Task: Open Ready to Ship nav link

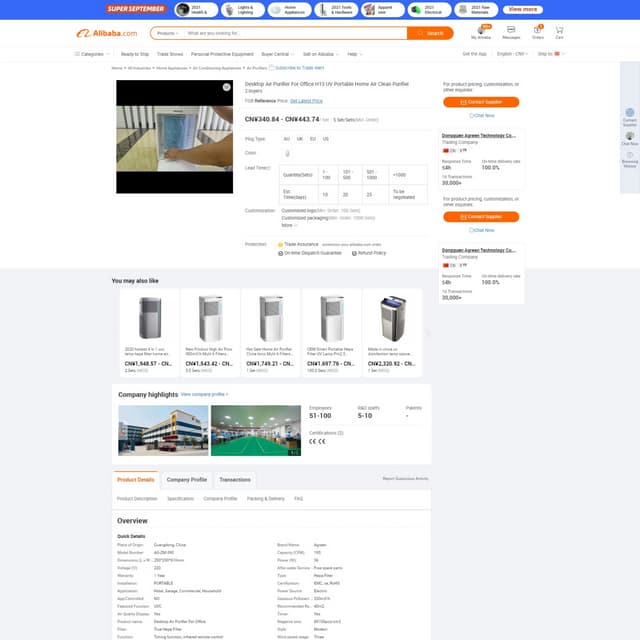Action: (135, 54)
